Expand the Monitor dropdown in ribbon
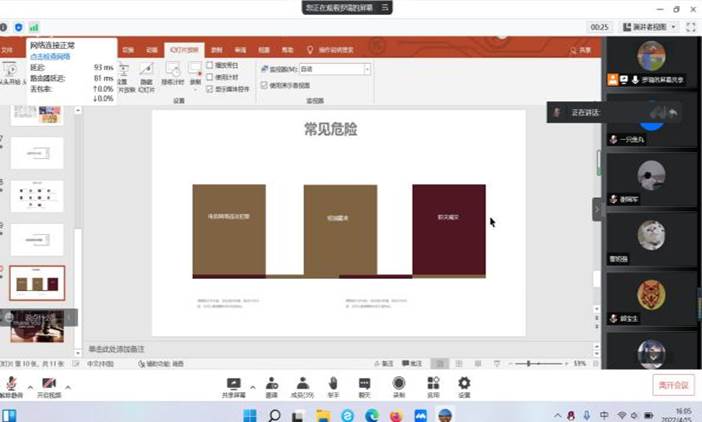This screenshot has height=422, width=702. (366, 69)
